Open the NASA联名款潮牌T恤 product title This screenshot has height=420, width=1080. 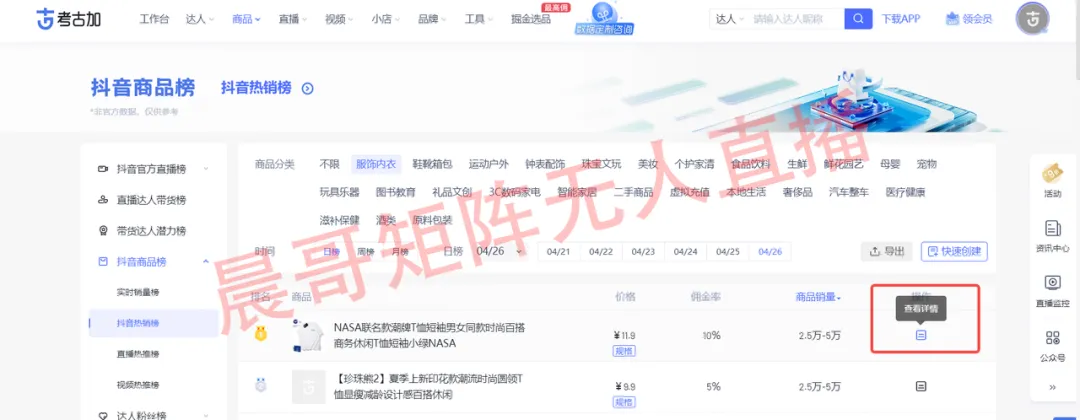click(x=429, y=335)
